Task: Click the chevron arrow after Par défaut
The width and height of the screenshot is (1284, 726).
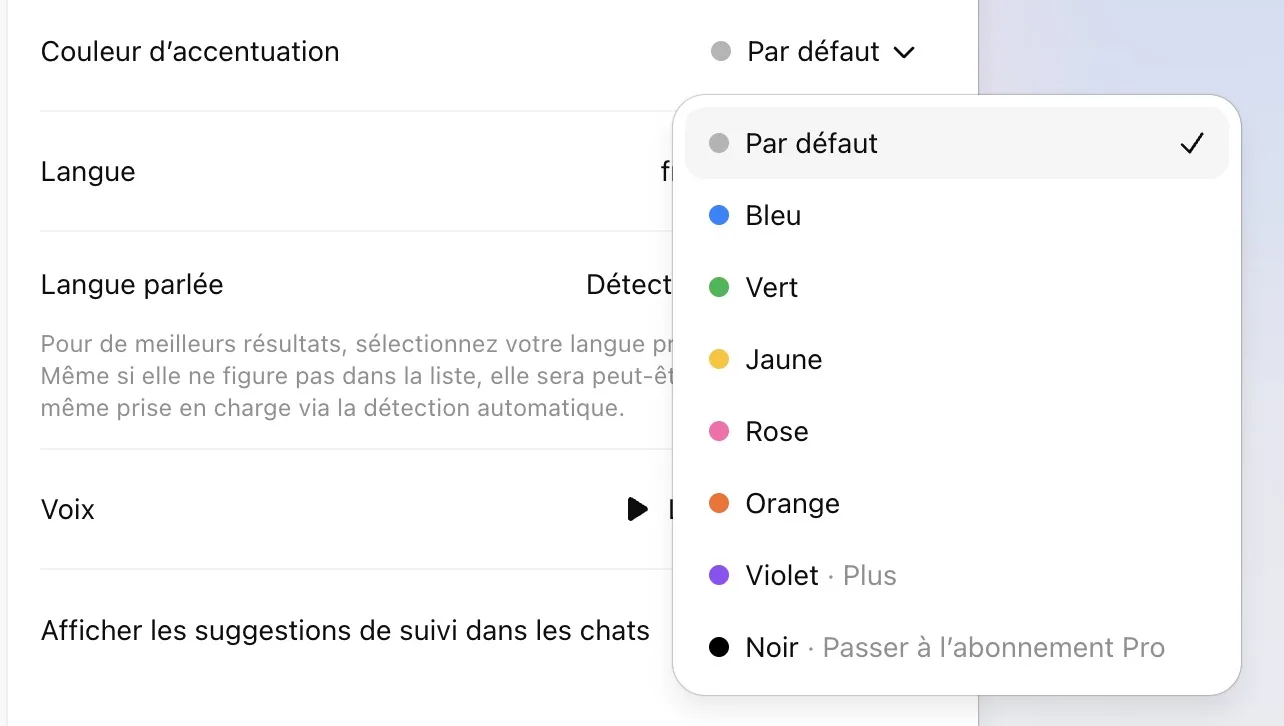Action: [x=904, y=52]
